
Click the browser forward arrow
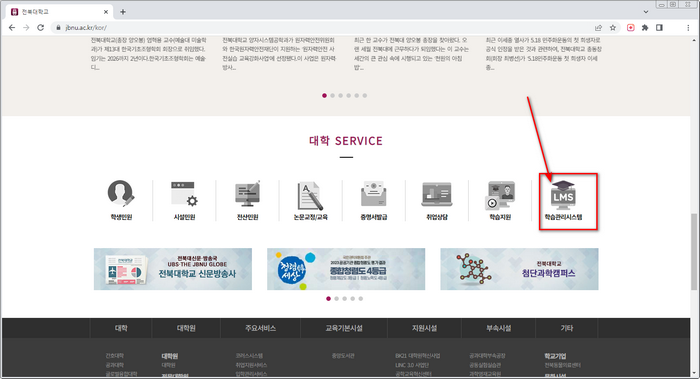[26, 28]
